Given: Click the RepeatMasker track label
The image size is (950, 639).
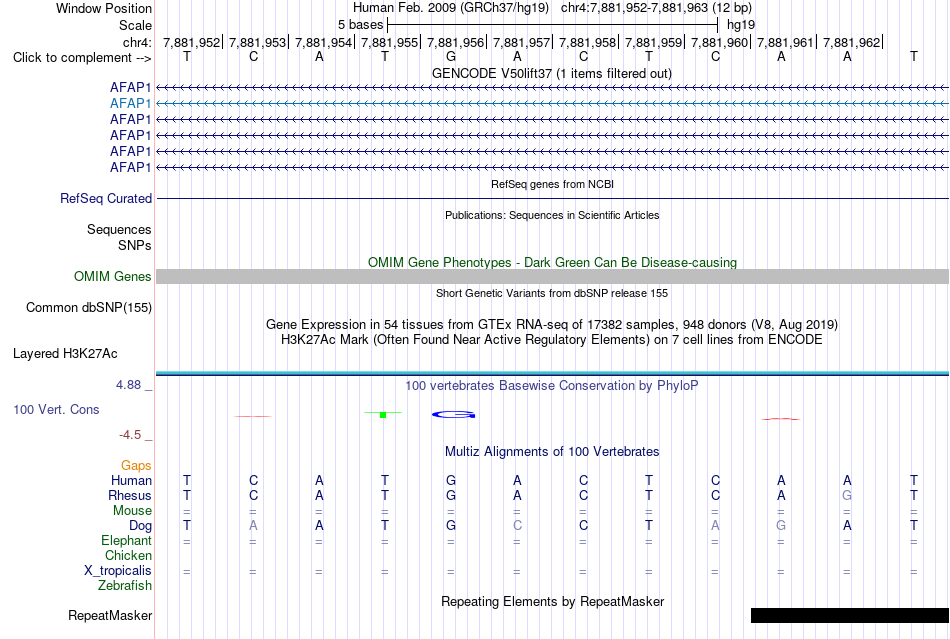Looking at the screenshot, I should 110,615.
